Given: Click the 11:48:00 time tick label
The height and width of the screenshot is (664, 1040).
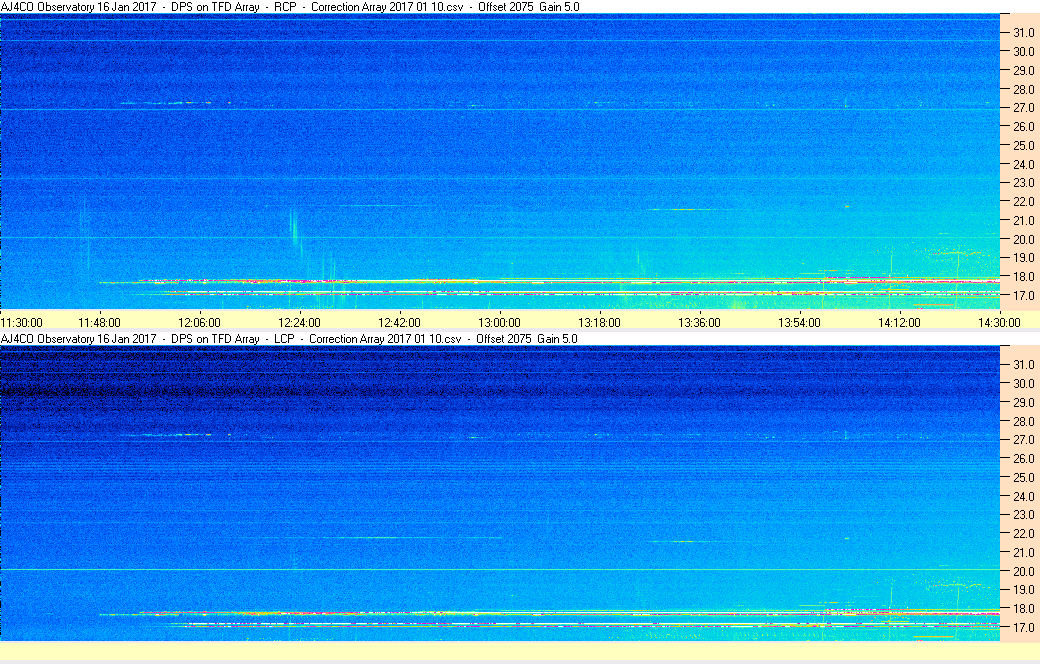Looking at the screenshot, I should pos(99,322).
